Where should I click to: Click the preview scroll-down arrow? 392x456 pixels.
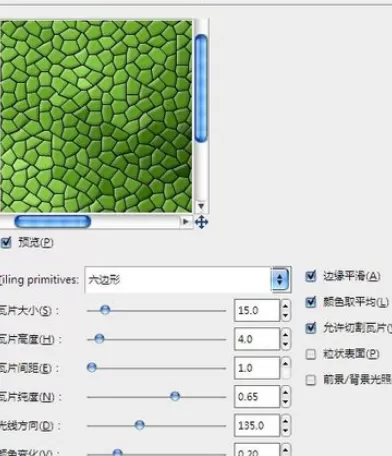pyautogui.click(x=201, y=206)
